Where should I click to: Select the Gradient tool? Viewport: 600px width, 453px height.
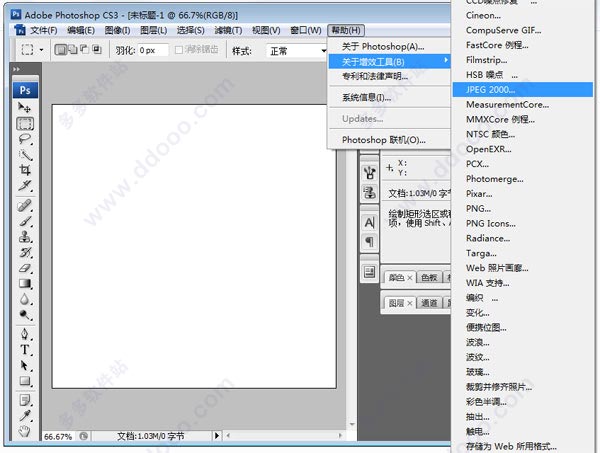pyautogui.click(x=25, y=284)
